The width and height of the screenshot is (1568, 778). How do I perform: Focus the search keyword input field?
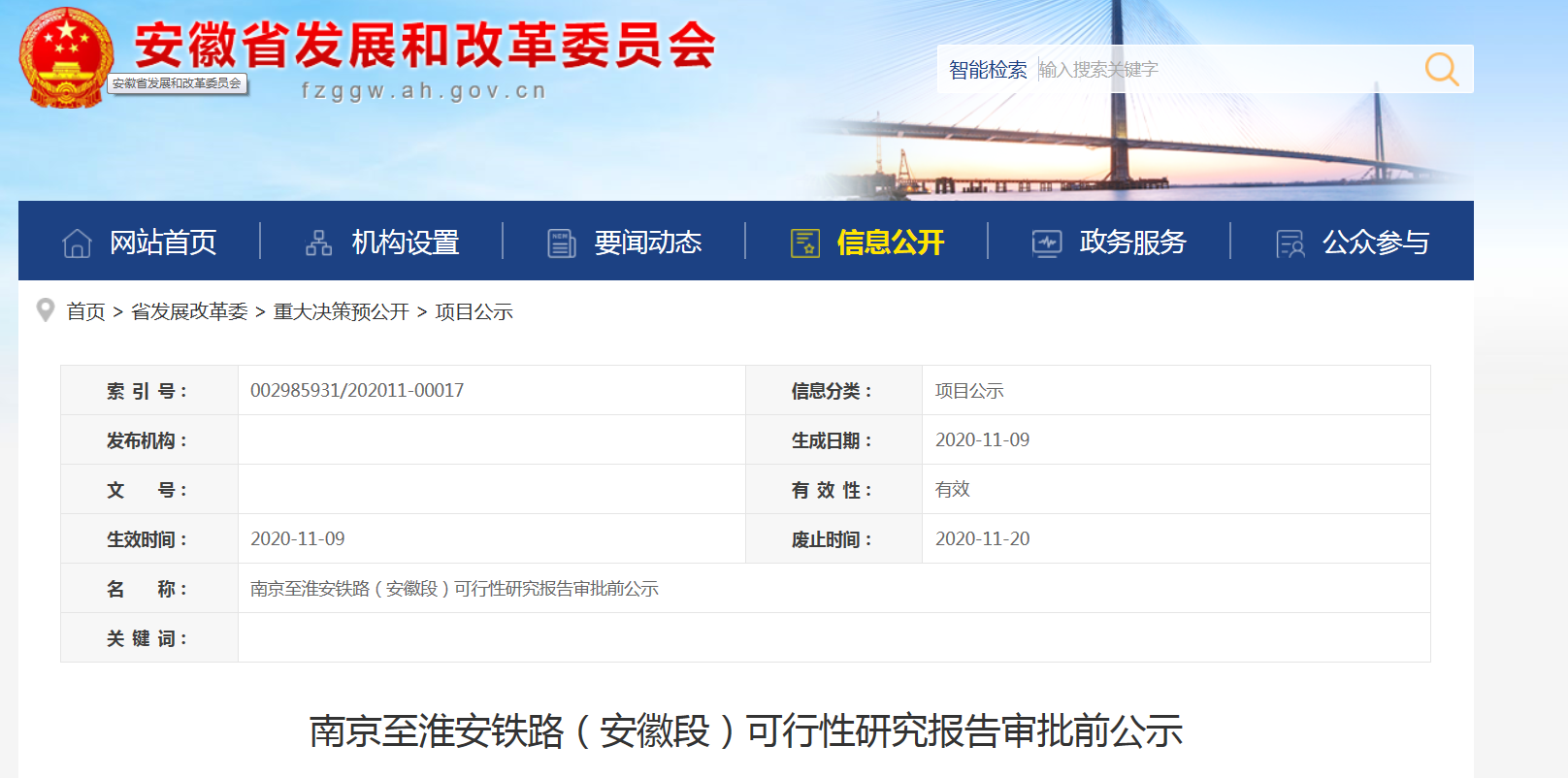click(x=1223, y=69)
